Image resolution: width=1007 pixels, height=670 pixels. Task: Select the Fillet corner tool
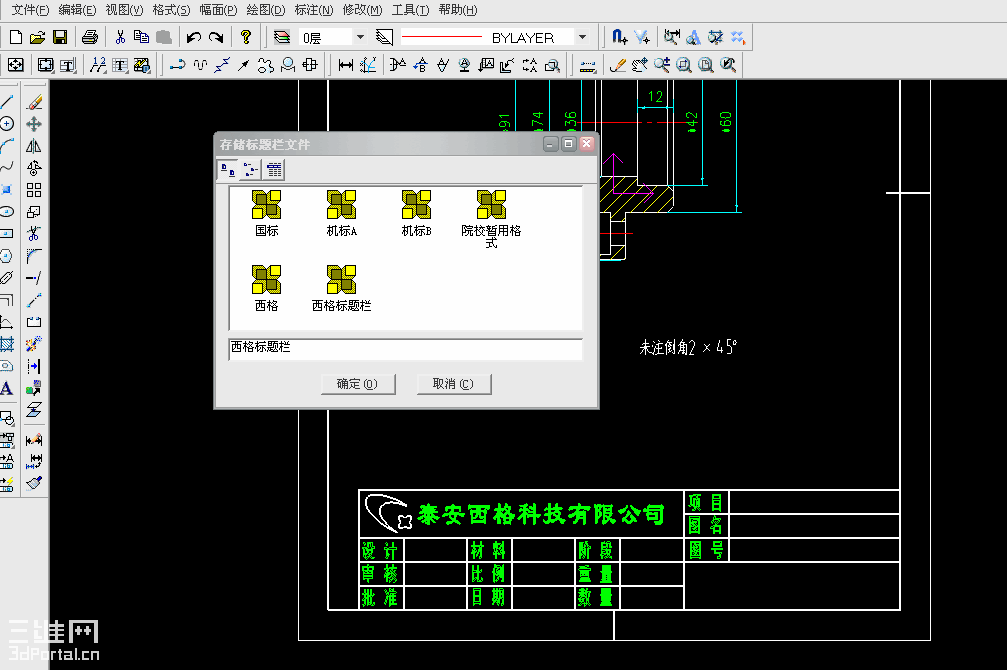click(34, 256)
